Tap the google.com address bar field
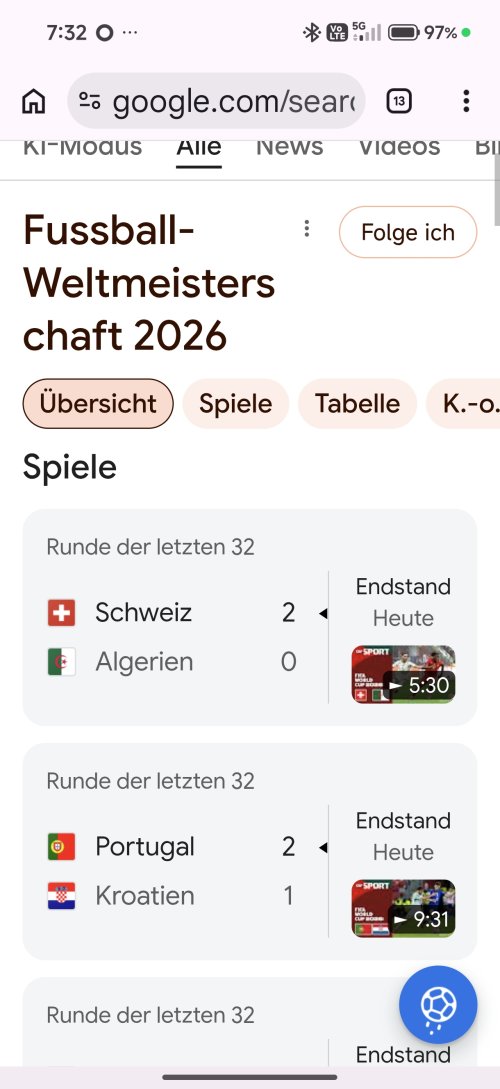The height and width of the screenshot is (1089, 500). (x=216, y=101)
